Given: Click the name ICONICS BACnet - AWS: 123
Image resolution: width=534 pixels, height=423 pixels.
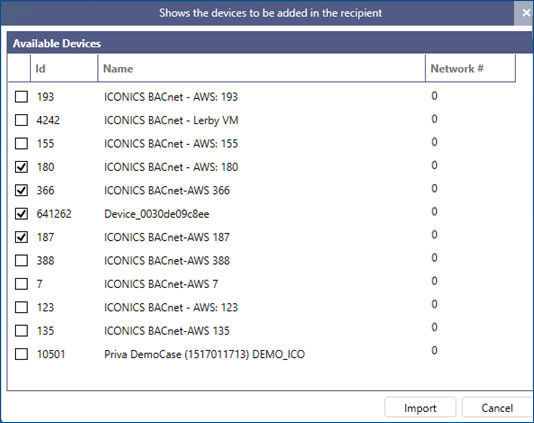Looking at the screenshot, I should (171, 308).
